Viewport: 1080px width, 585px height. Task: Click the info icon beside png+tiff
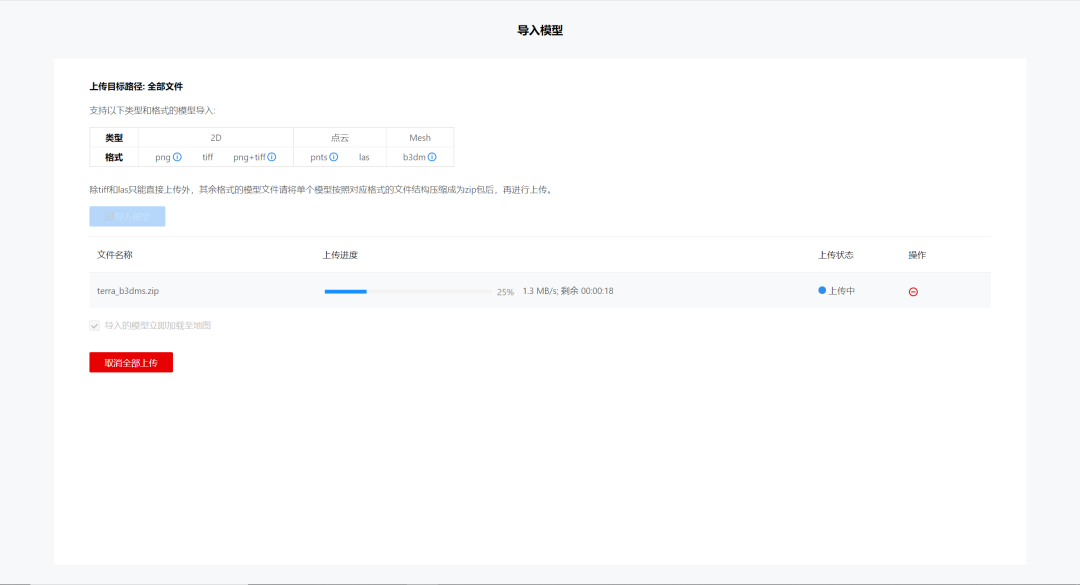coord(271,157)
